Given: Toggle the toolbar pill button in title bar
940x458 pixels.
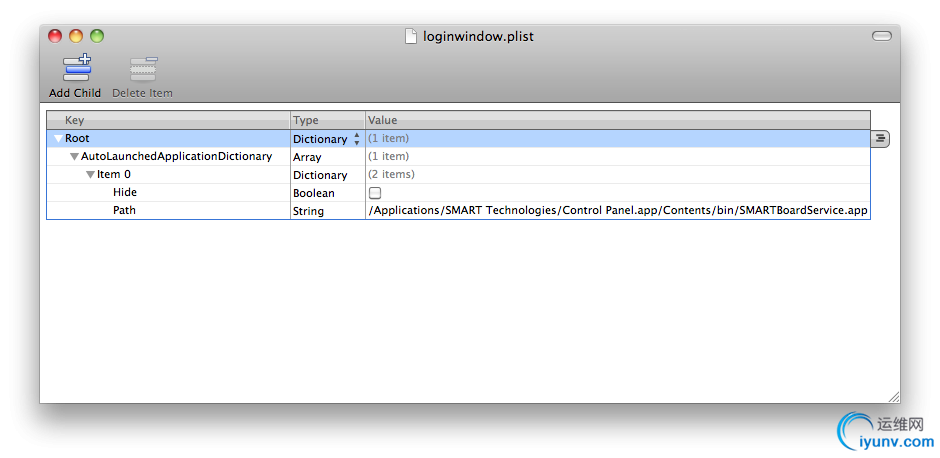Looking at the screenshot, I should (881, 37).
